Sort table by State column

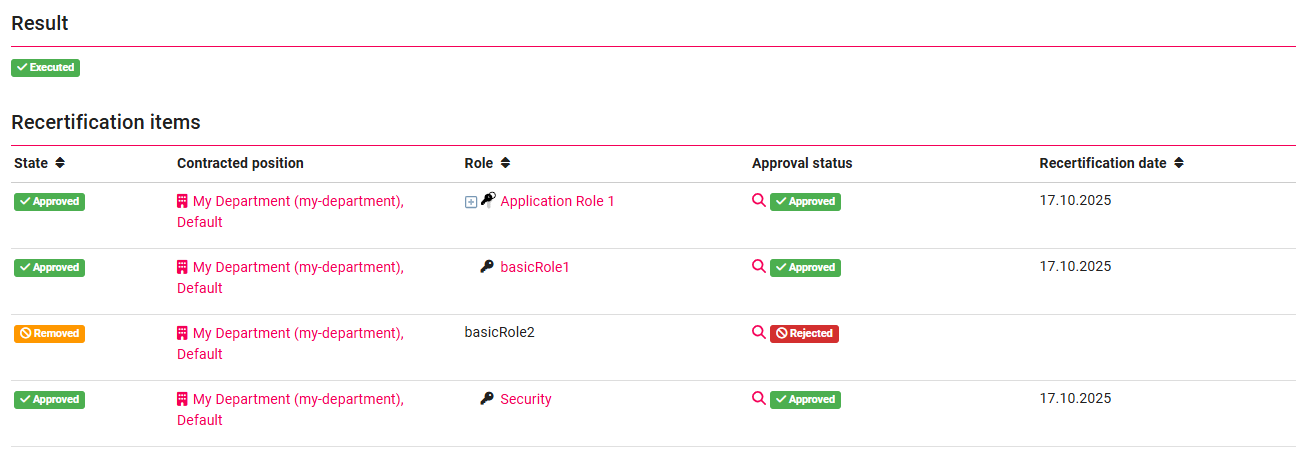[60, 163]
